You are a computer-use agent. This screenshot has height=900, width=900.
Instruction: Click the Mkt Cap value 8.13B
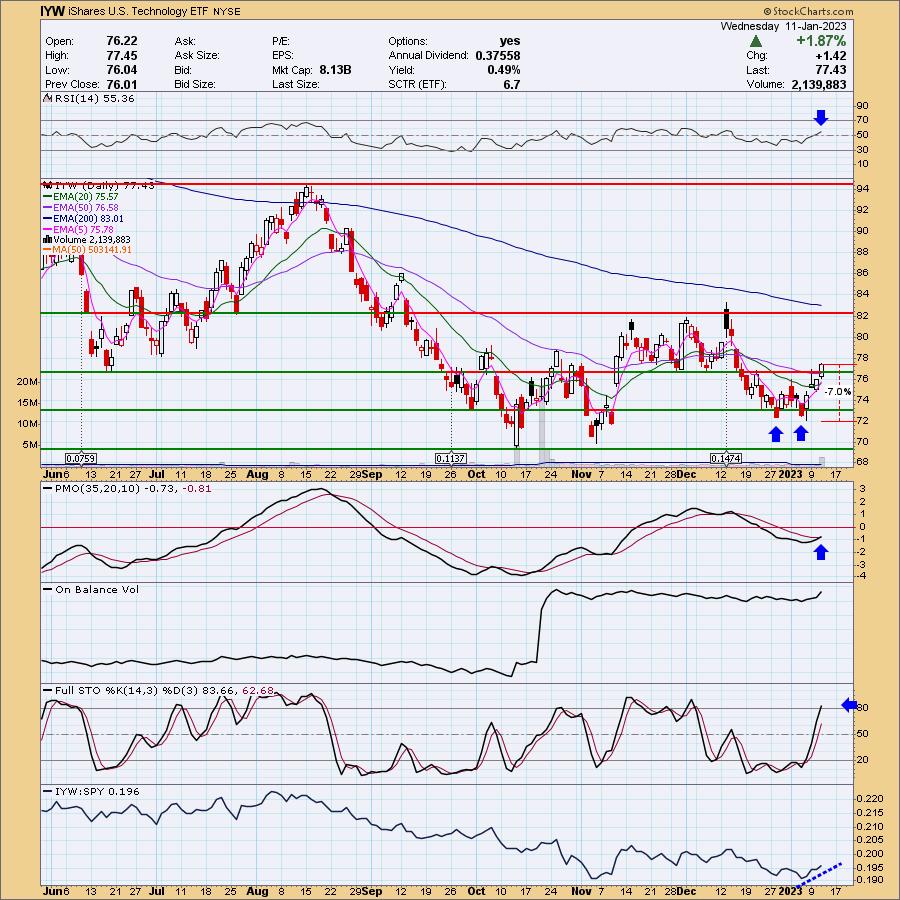point(335,70)
